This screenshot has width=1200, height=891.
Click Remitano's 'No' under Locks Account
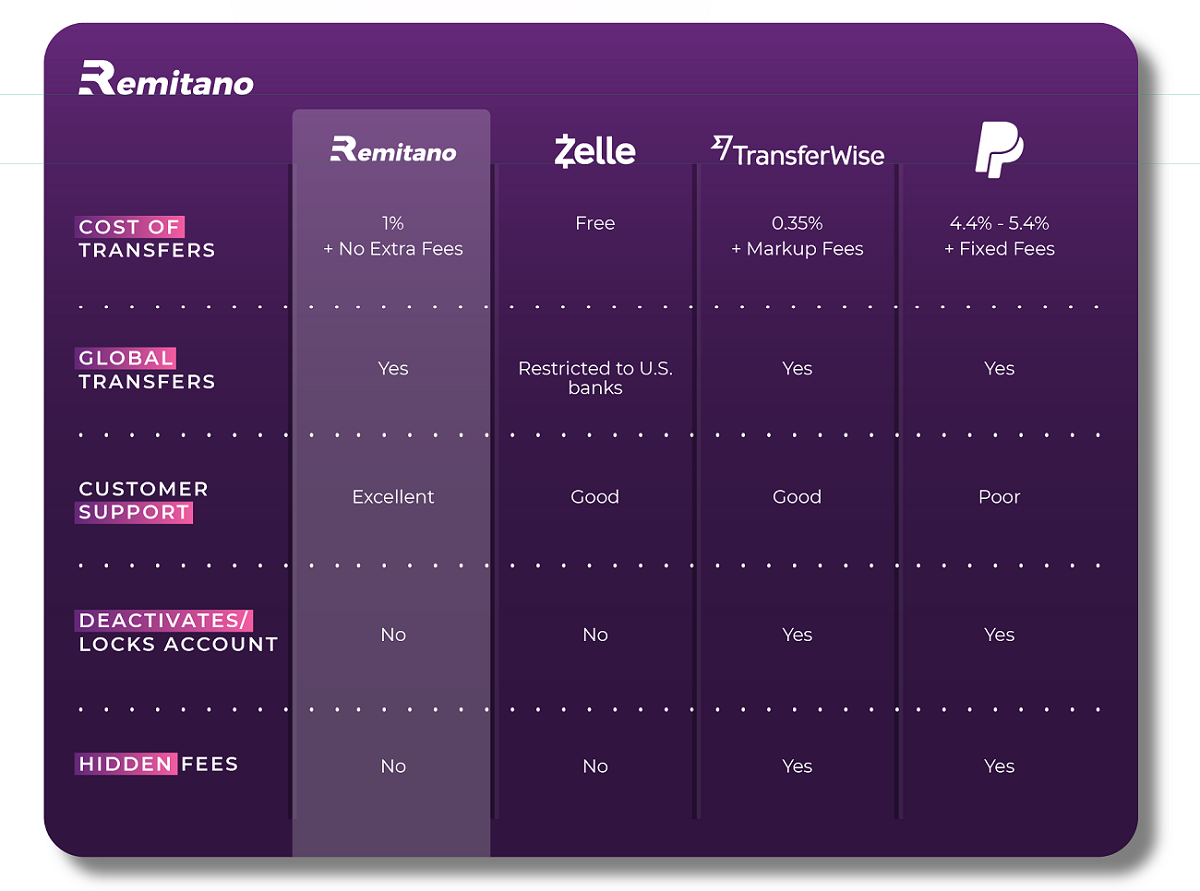coord(393,635)
